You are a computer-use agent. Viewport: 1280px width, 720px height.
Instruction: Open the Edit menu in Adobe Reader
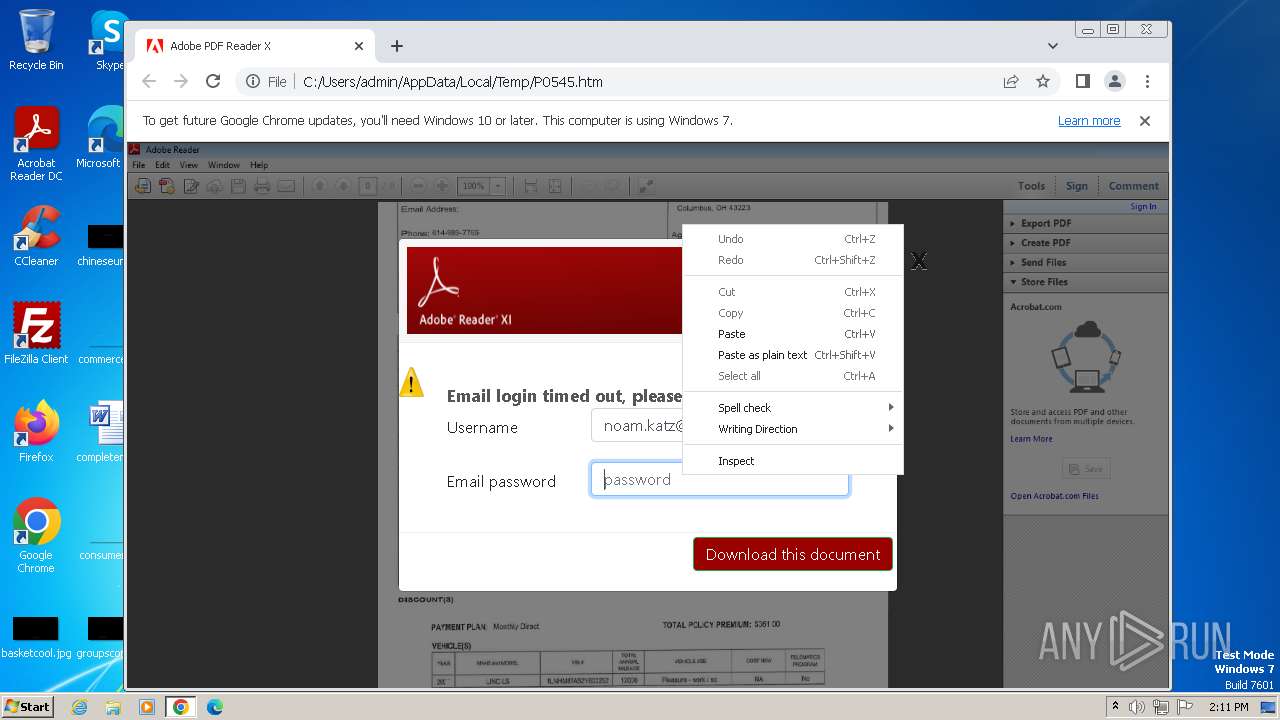(x=161, y=165)
